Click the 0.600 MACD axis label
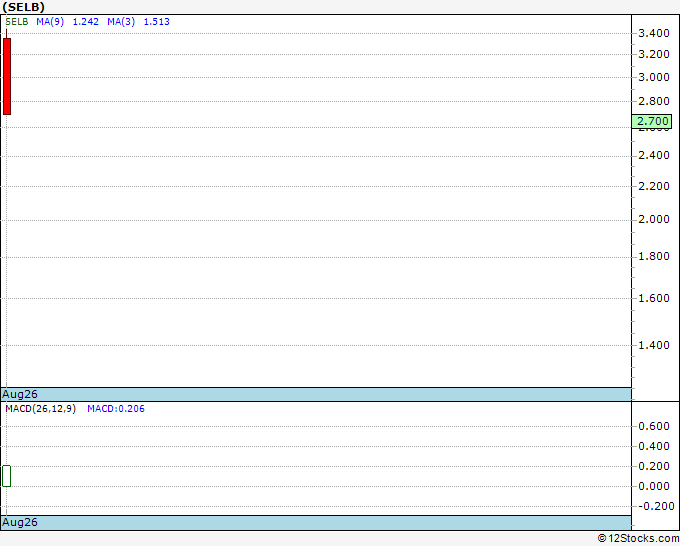 click(654, 426)
